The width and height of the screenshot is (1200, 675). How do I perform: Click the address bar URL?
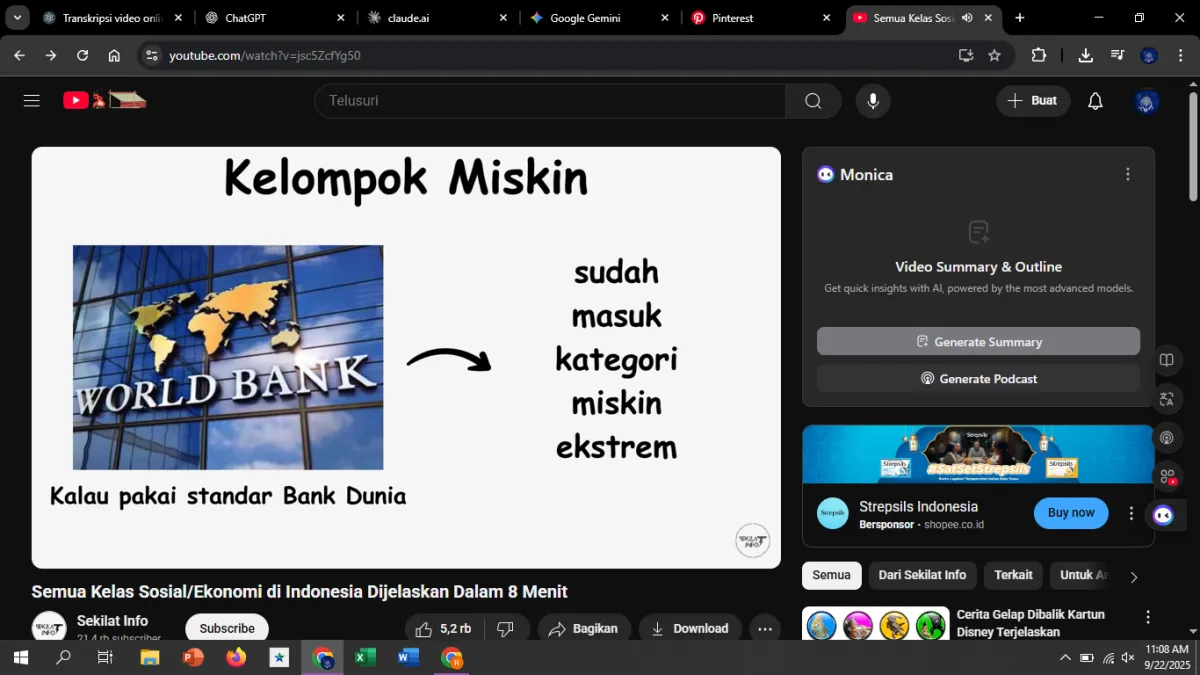coord(265,56)
